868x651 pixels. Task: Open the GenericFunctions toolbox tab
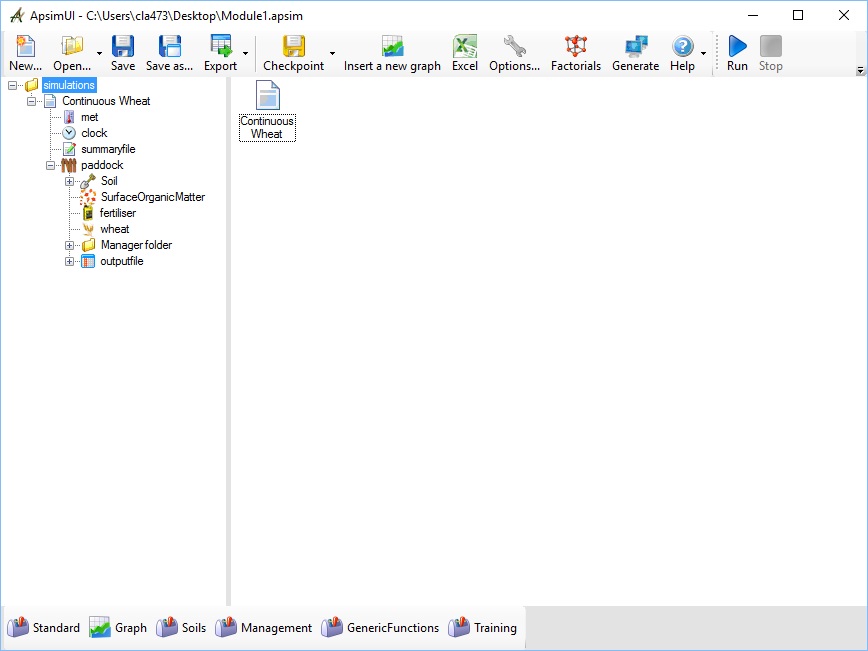[380, 627]
